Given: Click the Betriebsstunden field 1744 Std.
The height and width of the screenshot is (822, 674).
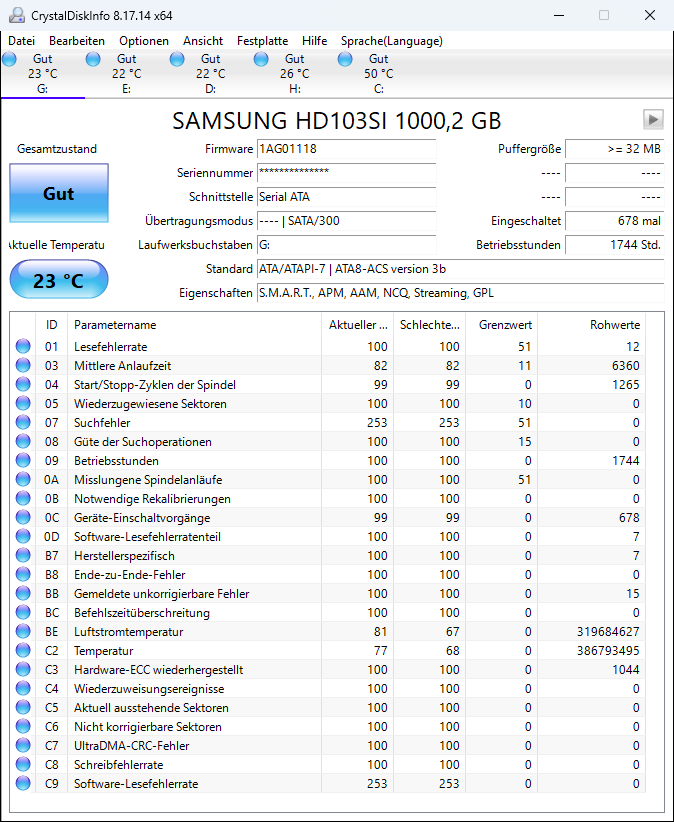Looking at the screenshot, I should [x=615, y=245].
